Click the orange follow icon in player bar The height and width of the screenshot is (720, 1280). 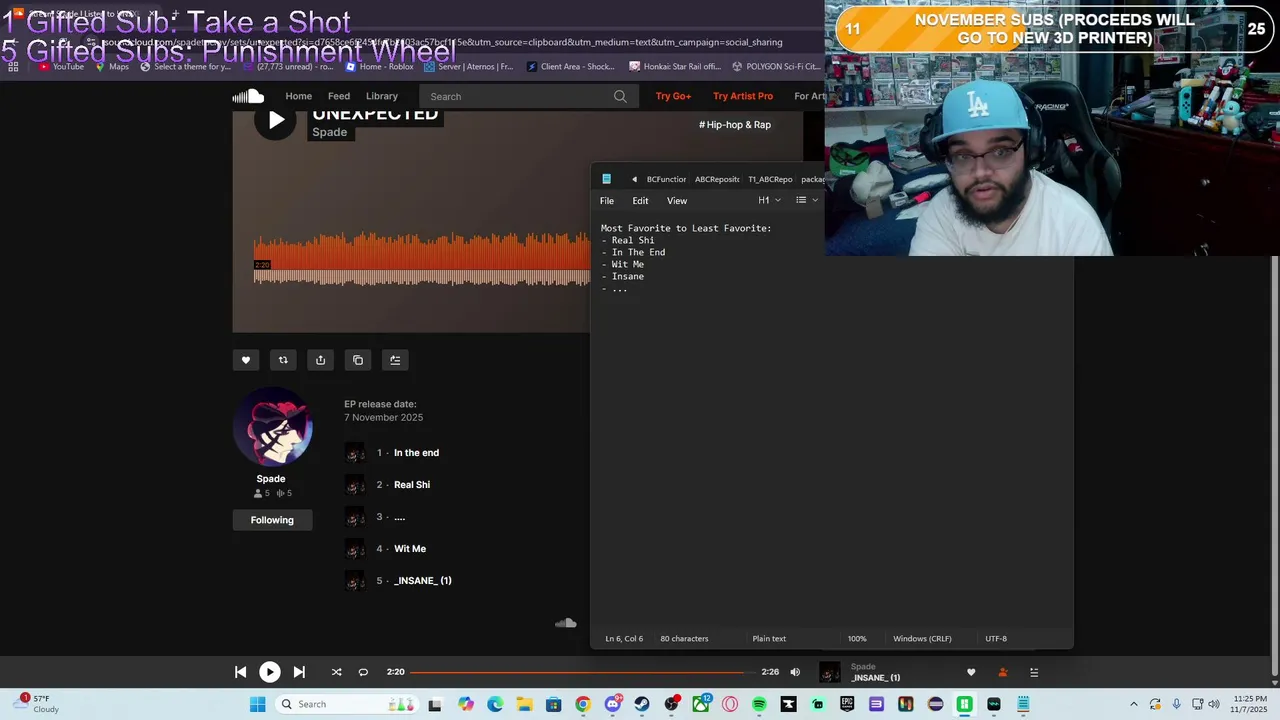tap(1003, 672)
